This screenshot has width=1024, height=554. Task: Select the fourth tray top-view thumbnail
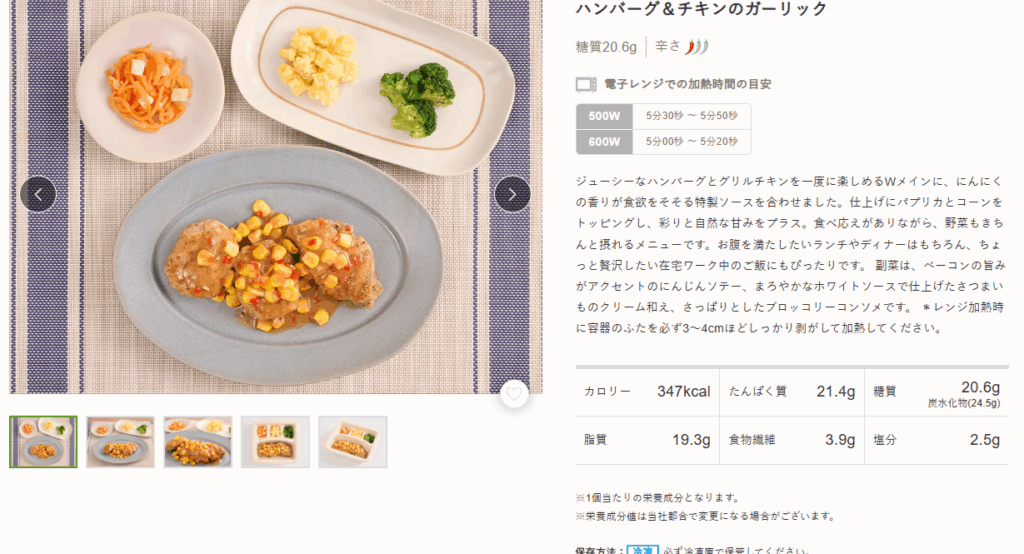275,442
